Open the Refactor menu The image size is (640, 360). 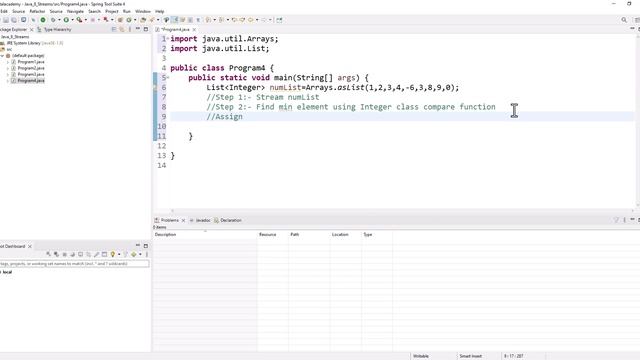point(37,11)
